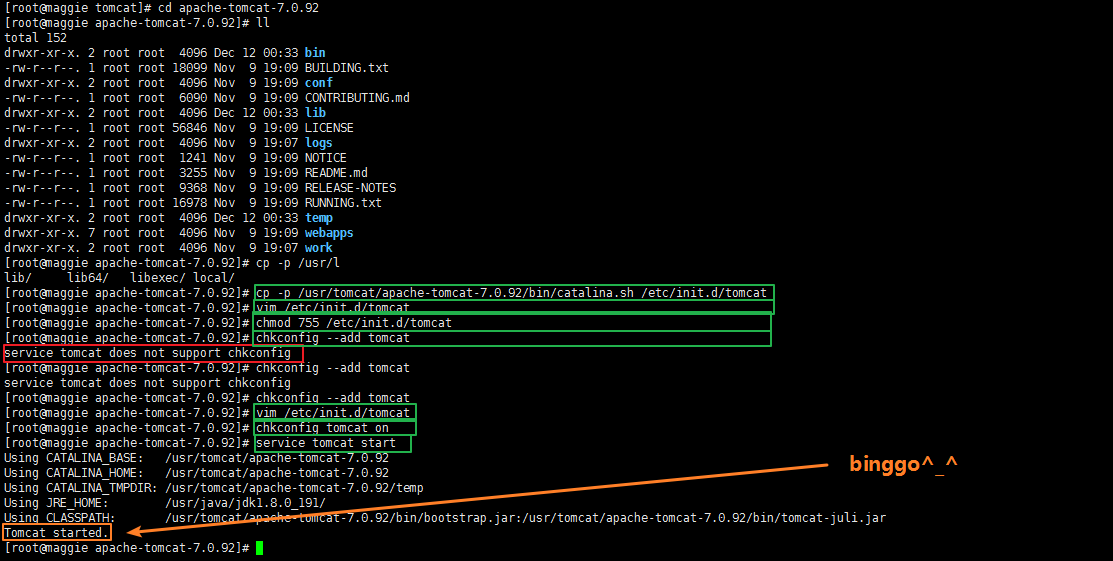Click the file size value 9368
Screen dimensions: 1113x561
click(193, 187)
